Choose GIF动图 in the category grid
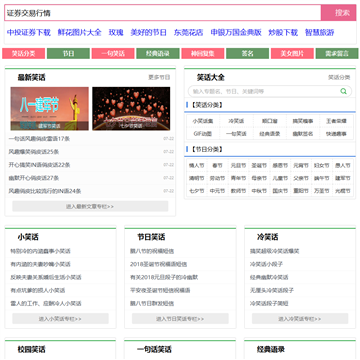The height and width of the screenshot is (360, 360). (203, 134)
